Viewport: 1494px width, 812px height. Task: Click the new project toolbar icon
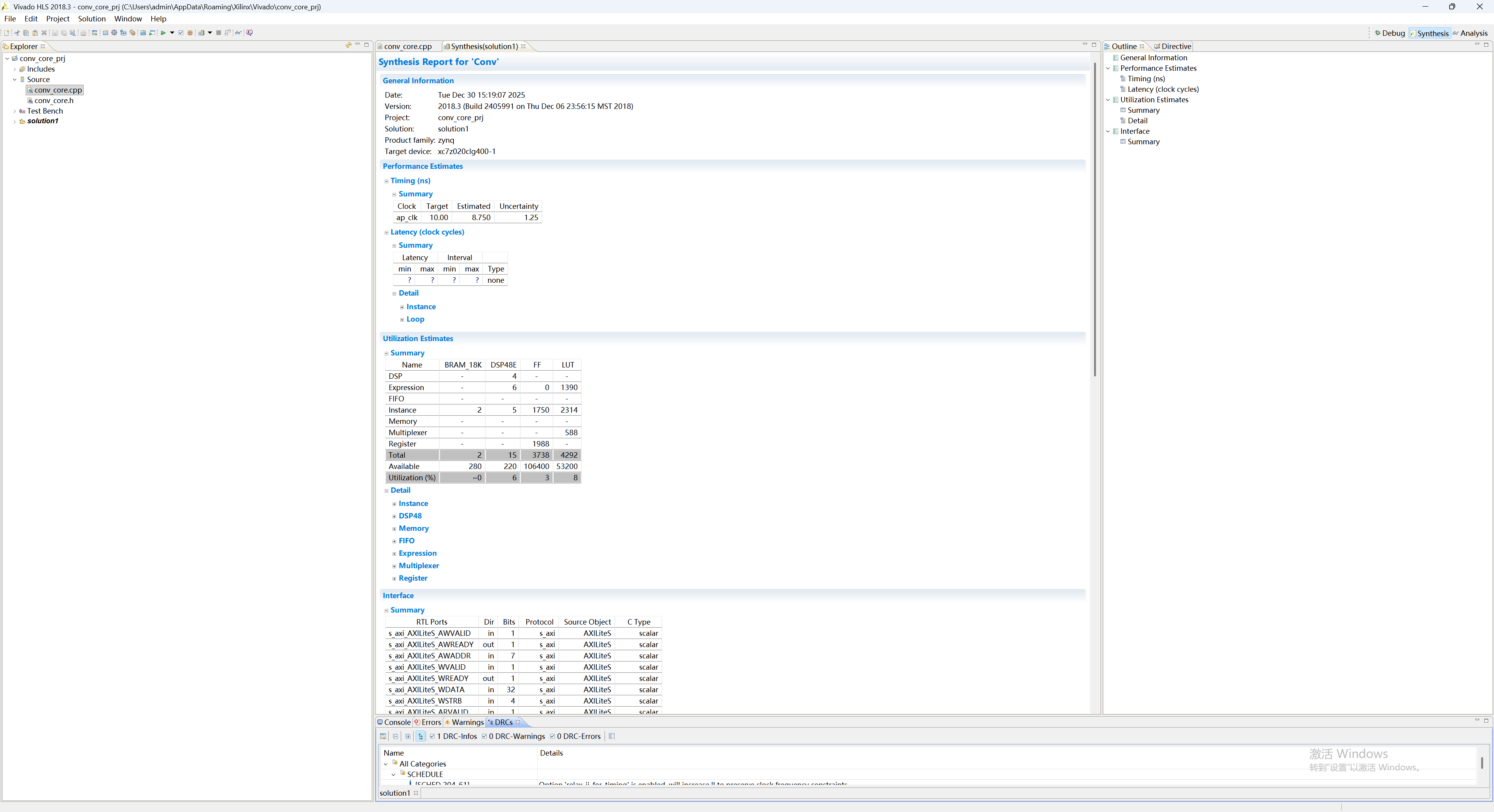coord(105,33)
